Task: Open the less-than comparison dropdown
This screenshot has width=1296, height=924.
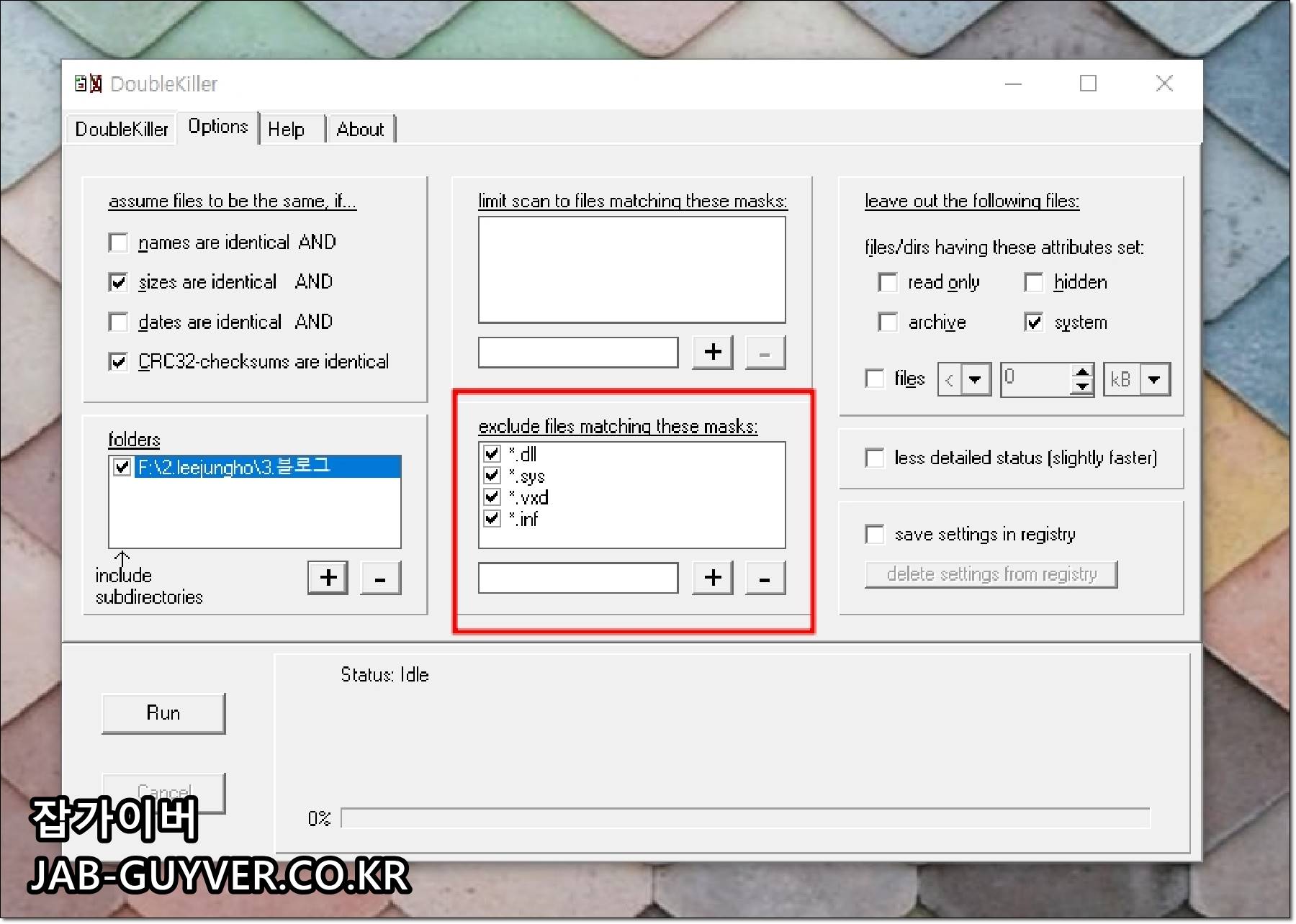Action: 976,379
